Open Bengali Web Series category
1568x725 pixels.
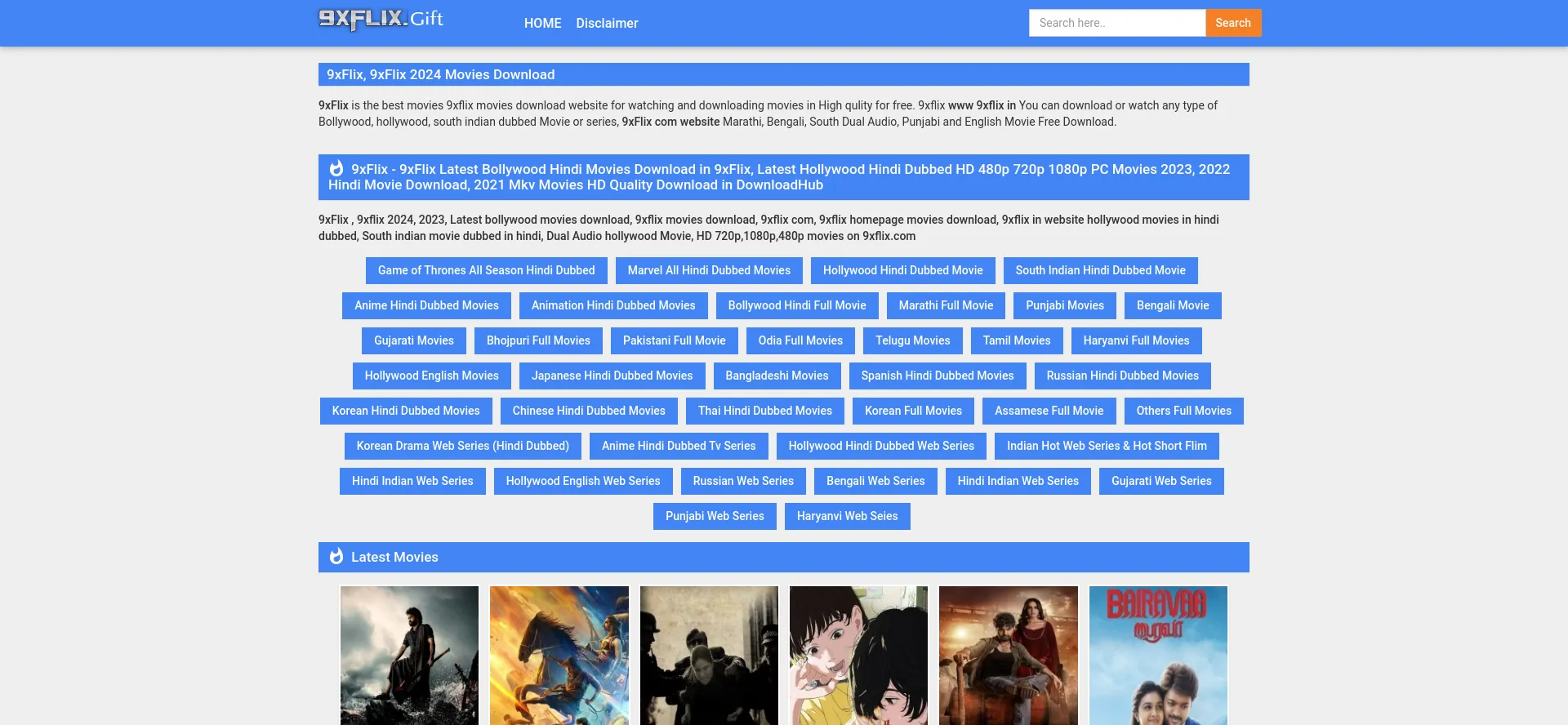875,481
